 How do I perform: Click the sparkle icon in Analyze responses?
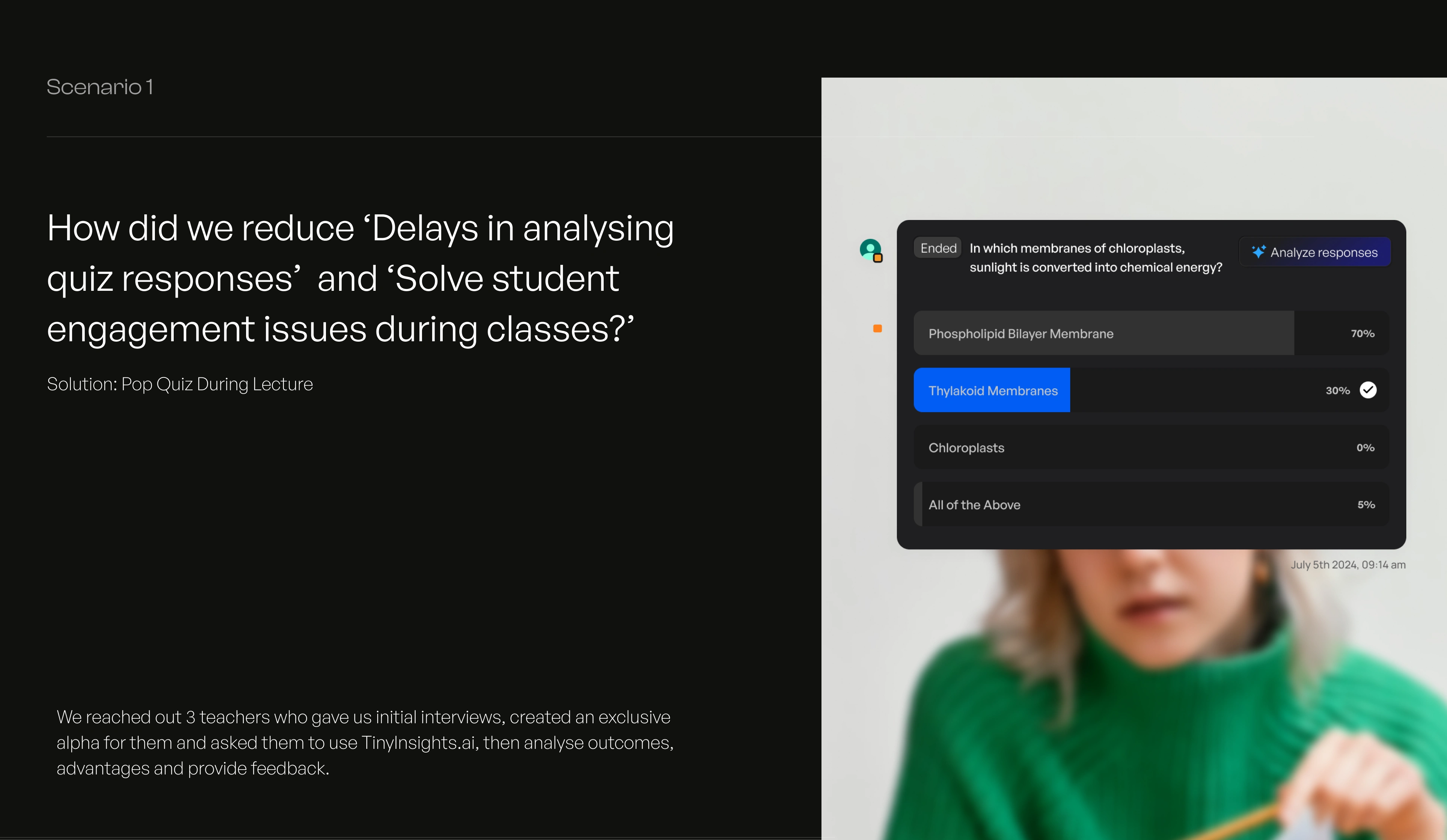tap(1259, 252)
